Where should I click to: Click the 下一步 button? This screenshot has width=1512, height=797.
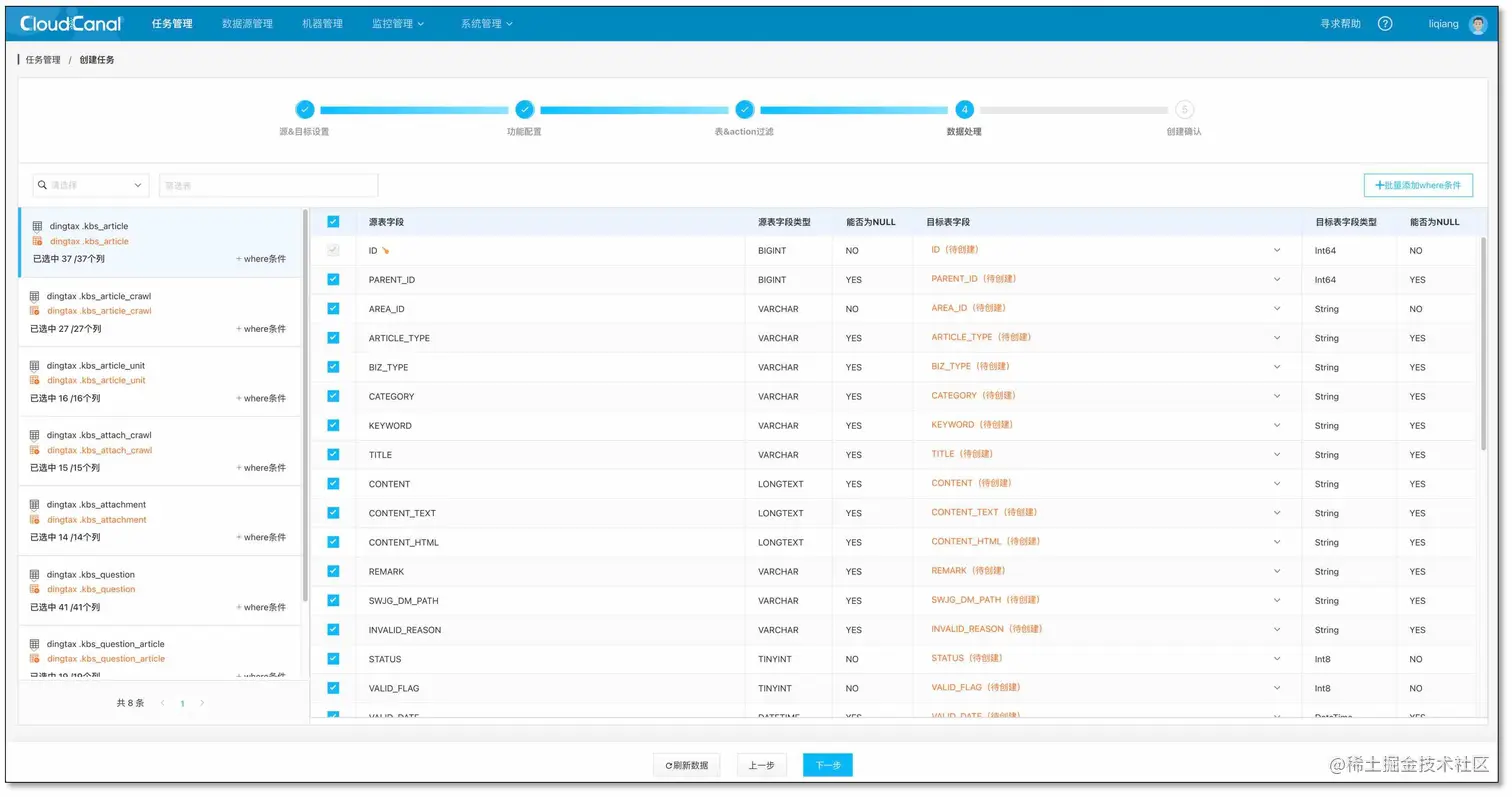click(x=828, y=765)
